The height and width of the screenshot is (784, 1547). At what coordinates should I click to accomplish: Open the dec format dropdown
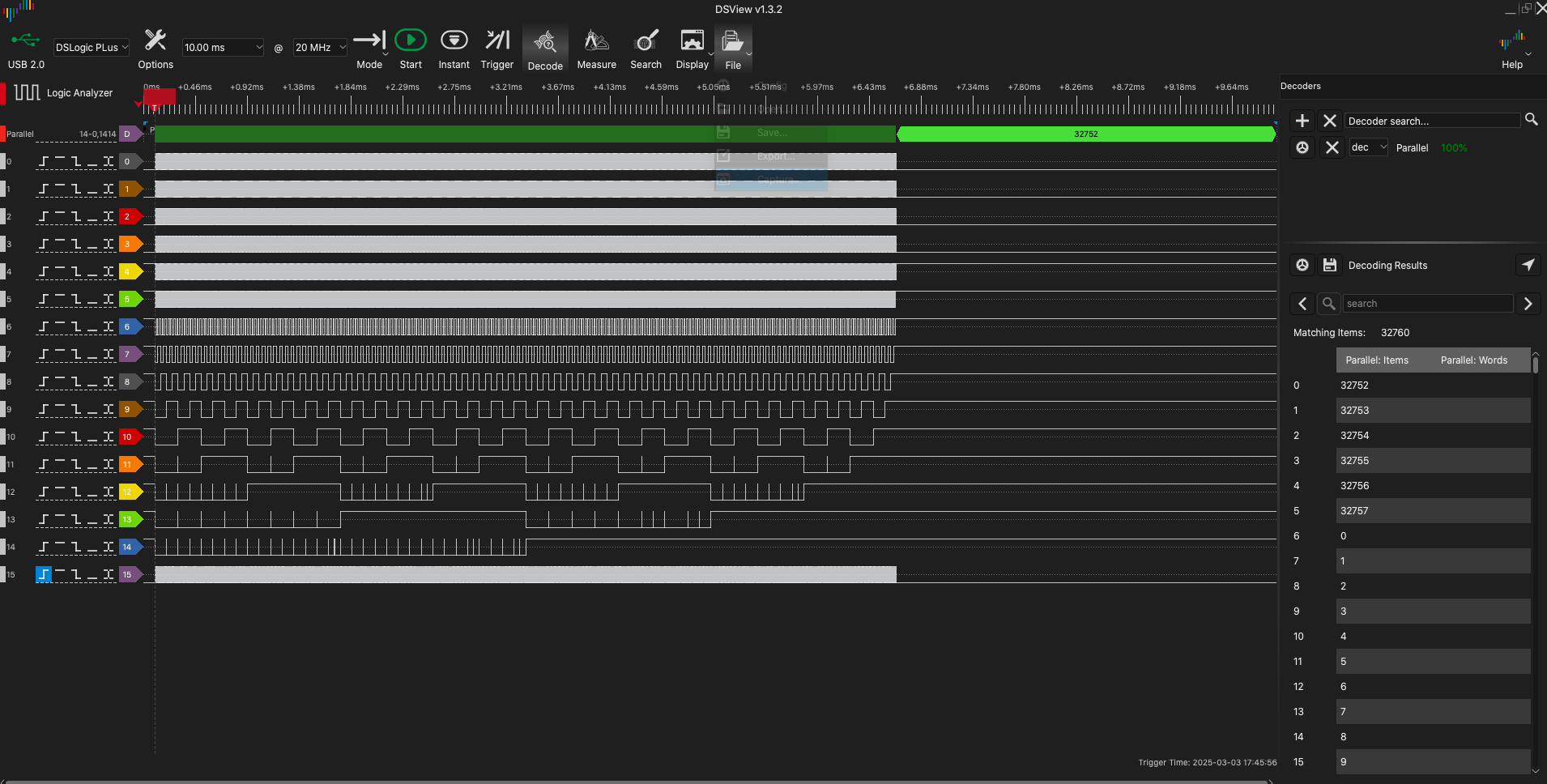(x=1368, y=147)
